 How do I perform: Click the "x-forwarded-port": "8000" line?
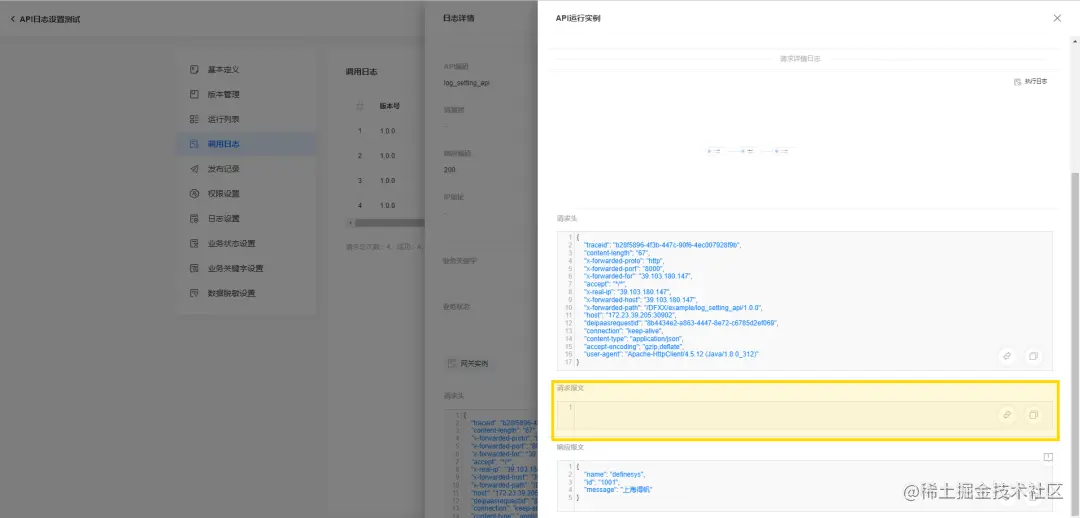point(624,268)
